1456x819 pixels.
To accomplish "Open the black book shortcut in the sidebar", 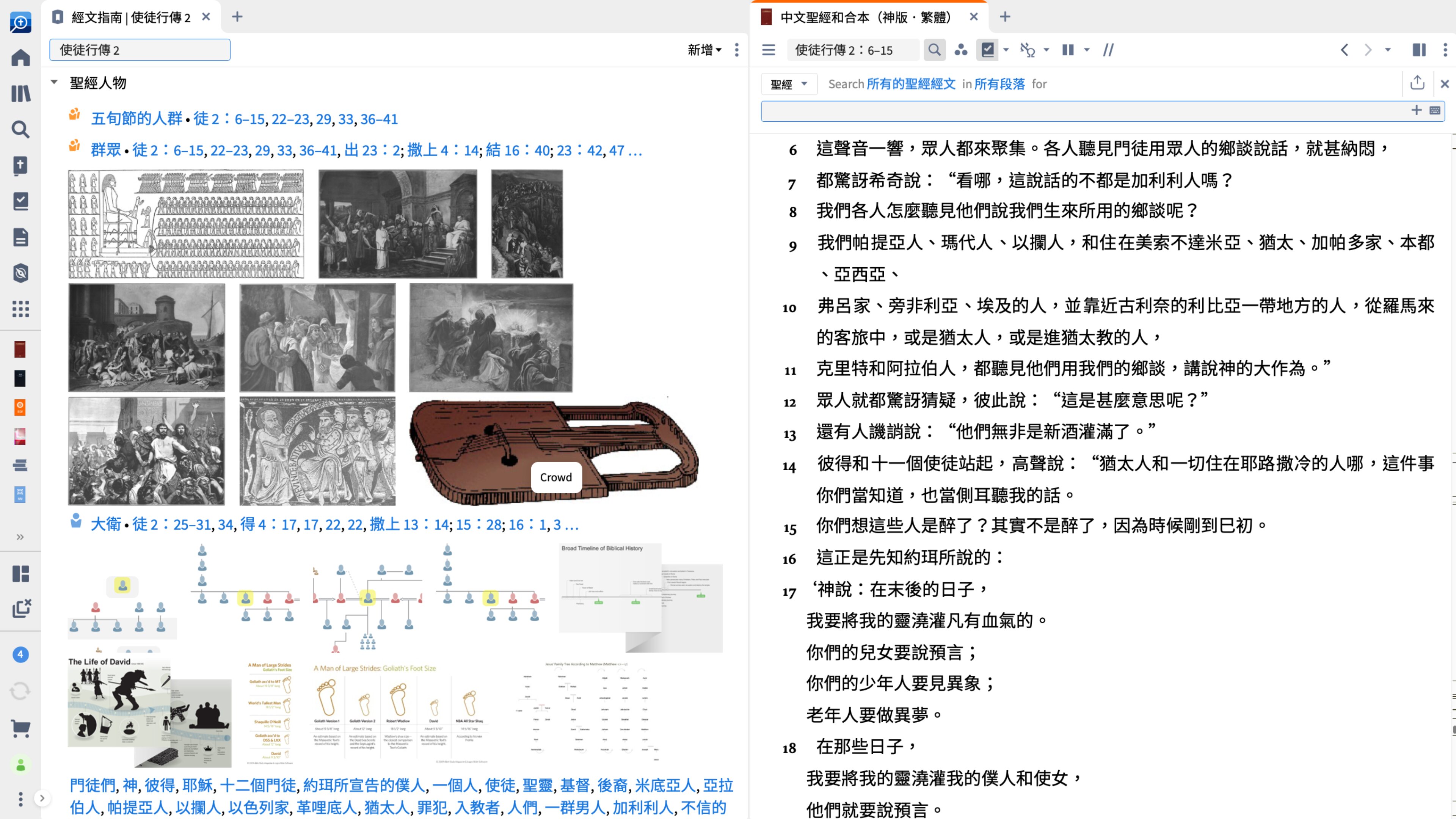I will pos(20,378).
